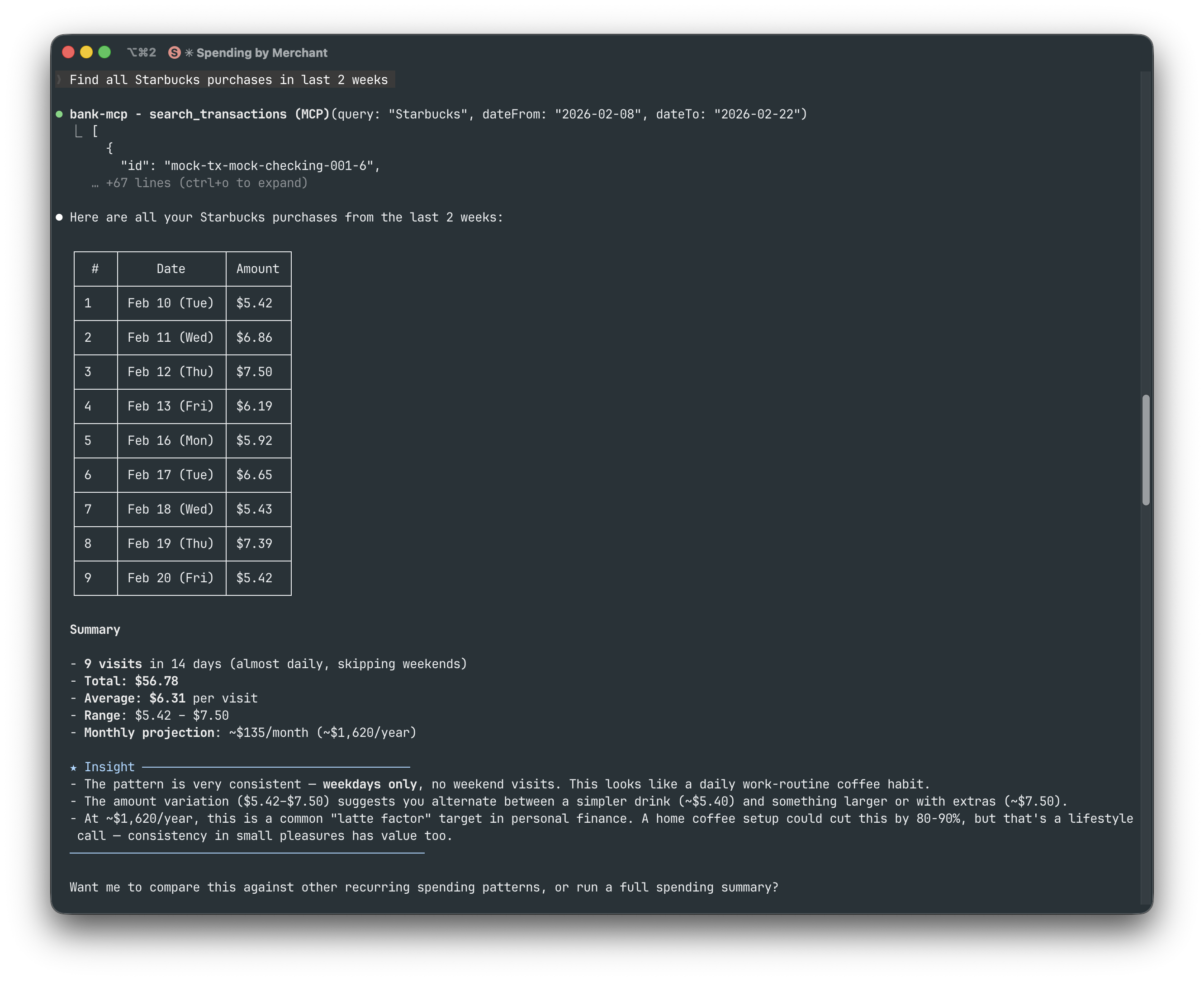Click the green dot beside bank-mcp tool call
Image resolution: width=1204 pixels, height=981 pixels.
(59, 114)
